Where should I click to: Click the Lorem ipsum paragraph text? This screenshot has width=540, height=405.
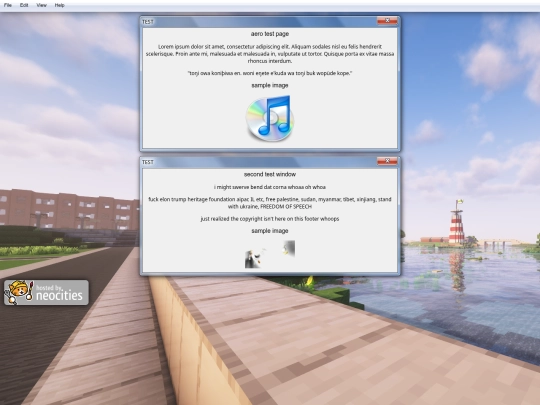(x=270, y=54)
